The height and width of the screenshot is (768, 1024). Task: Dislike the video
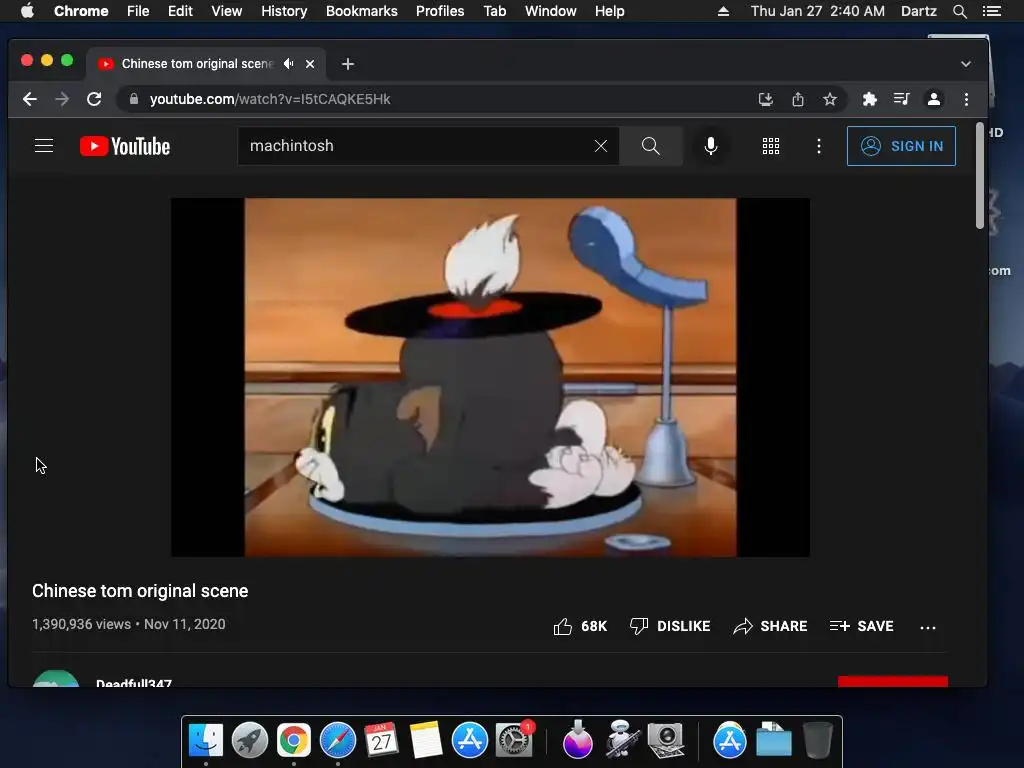[670, 626]
